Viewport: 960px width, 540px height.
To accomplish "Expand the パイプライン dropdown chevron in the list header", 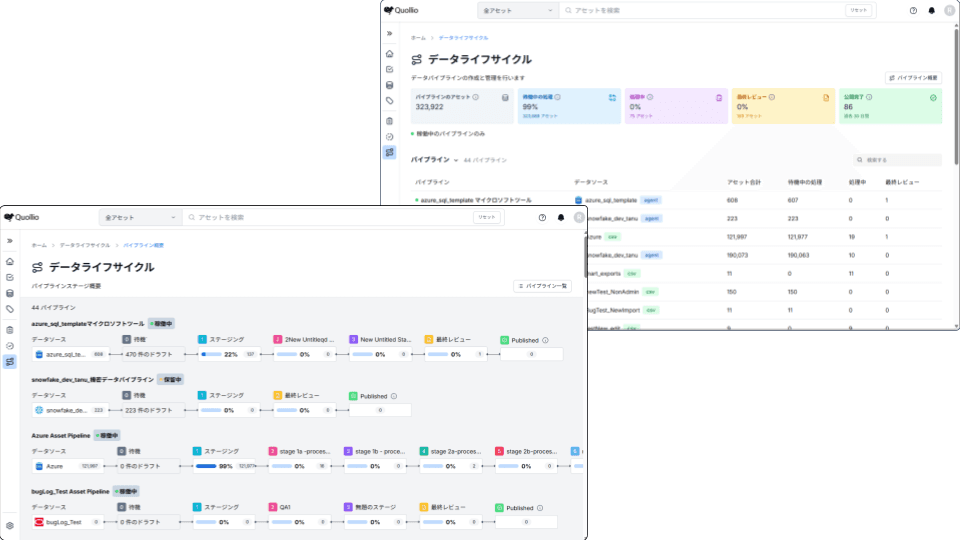I will pyautogui.click(x=456, y=160).
